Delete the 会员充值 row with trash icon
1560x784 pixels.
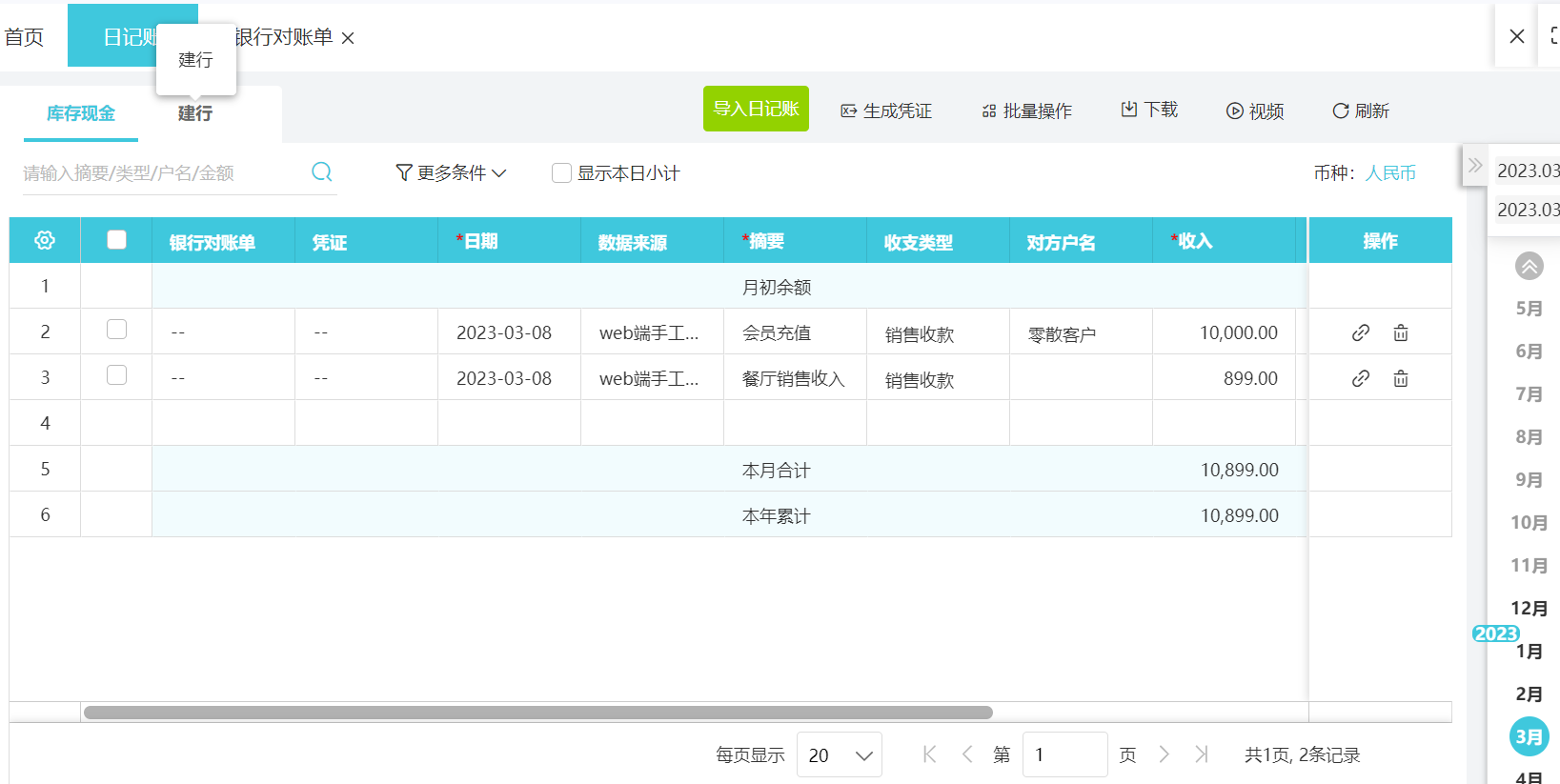coord(1401,332)
